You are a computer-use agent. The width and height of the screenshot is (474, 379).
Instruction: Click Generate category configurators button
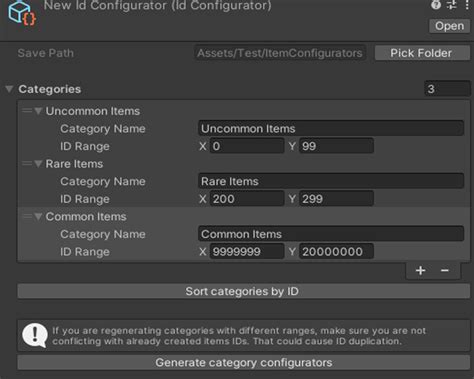[x=244, y=362]
